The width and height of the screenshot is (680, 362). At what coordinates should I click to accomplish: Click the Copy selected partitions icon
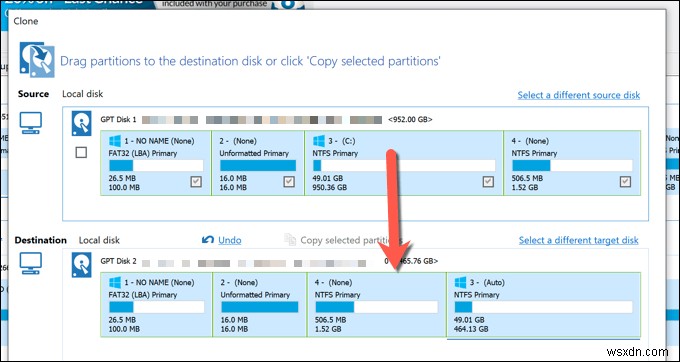[290, 240]
